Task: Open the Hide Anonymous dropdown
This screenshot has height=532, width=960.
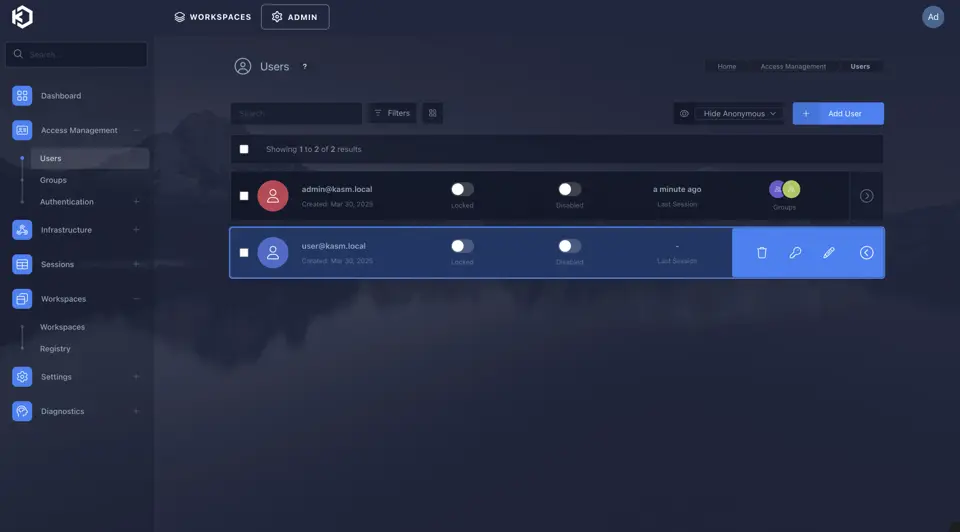Action: pos(739,114)
